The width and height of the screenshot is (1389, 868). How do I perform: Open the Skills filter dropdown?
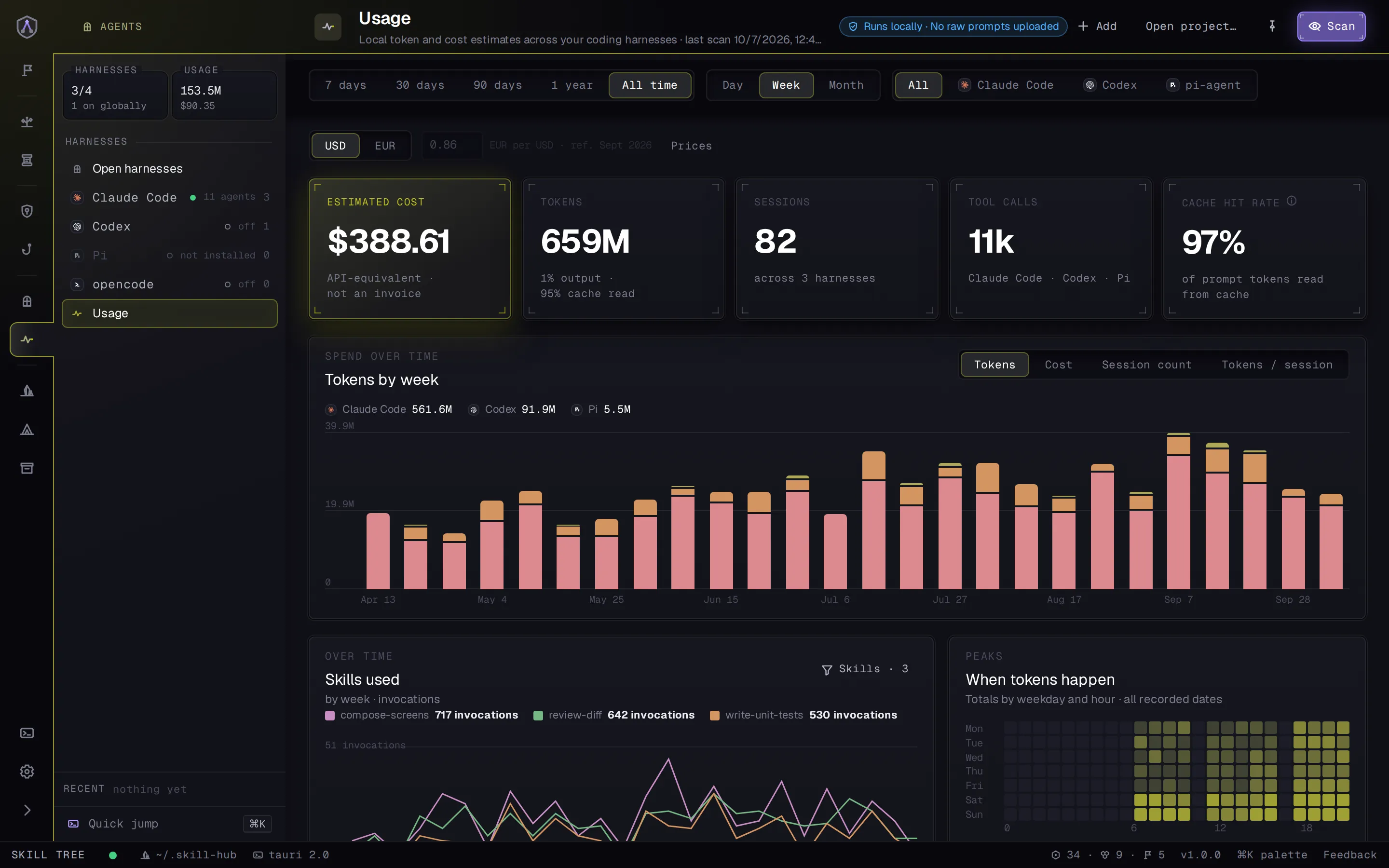[865, 669]
